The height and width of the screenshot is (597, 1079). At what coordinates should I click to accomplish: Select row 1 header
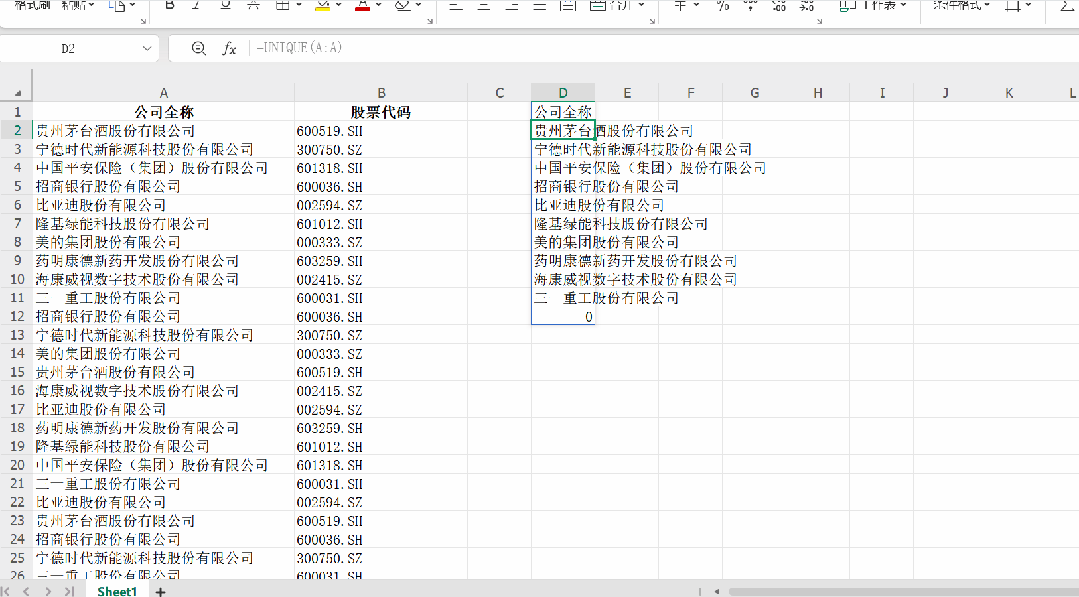(17, 111)
